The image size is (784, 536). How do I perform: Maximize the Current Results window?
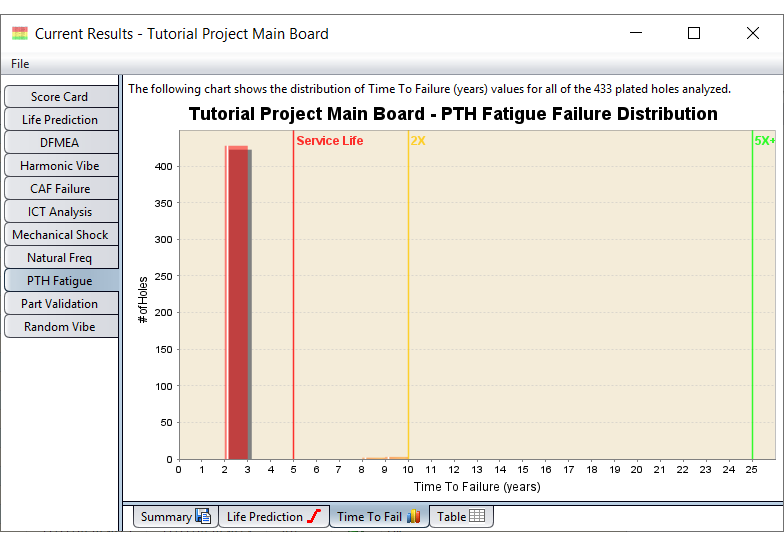[x=694, y=34]
